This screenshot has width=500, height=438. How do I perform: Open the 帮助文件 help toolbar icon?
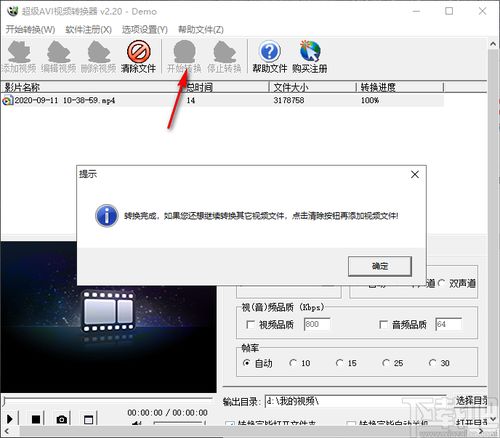click(x=270, y=56)
